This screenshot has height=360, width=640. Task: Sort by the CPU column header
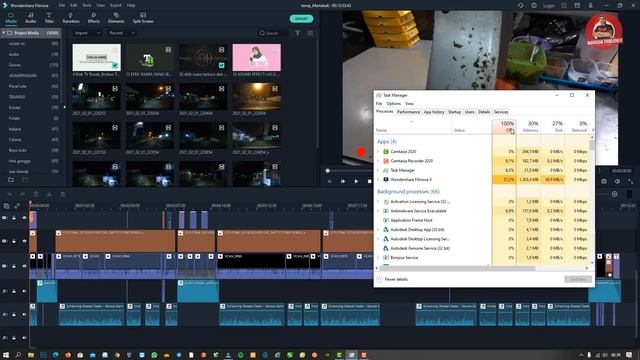coord(504,127)
